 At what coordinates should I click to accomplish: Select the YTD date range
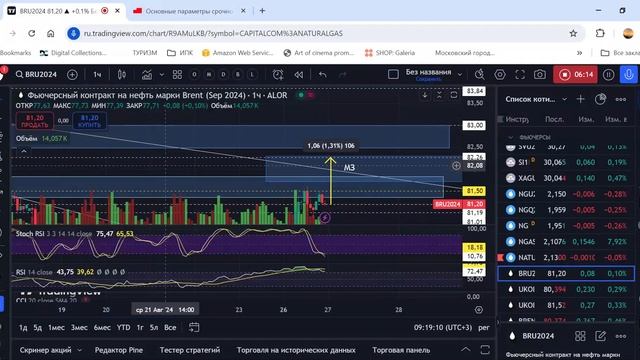pyautogui.click(x=123, y=327)
